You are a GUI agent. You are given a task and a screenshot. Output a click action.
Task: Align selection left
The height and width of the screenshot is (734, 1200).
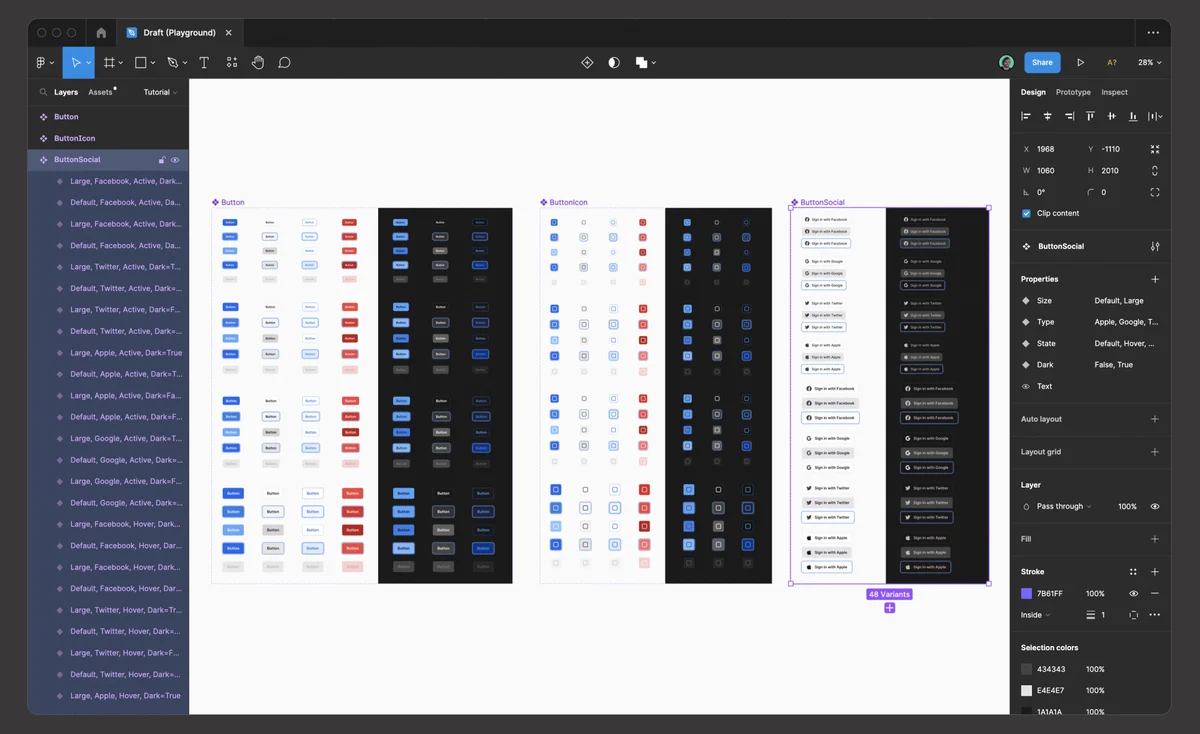[1026, 116]
